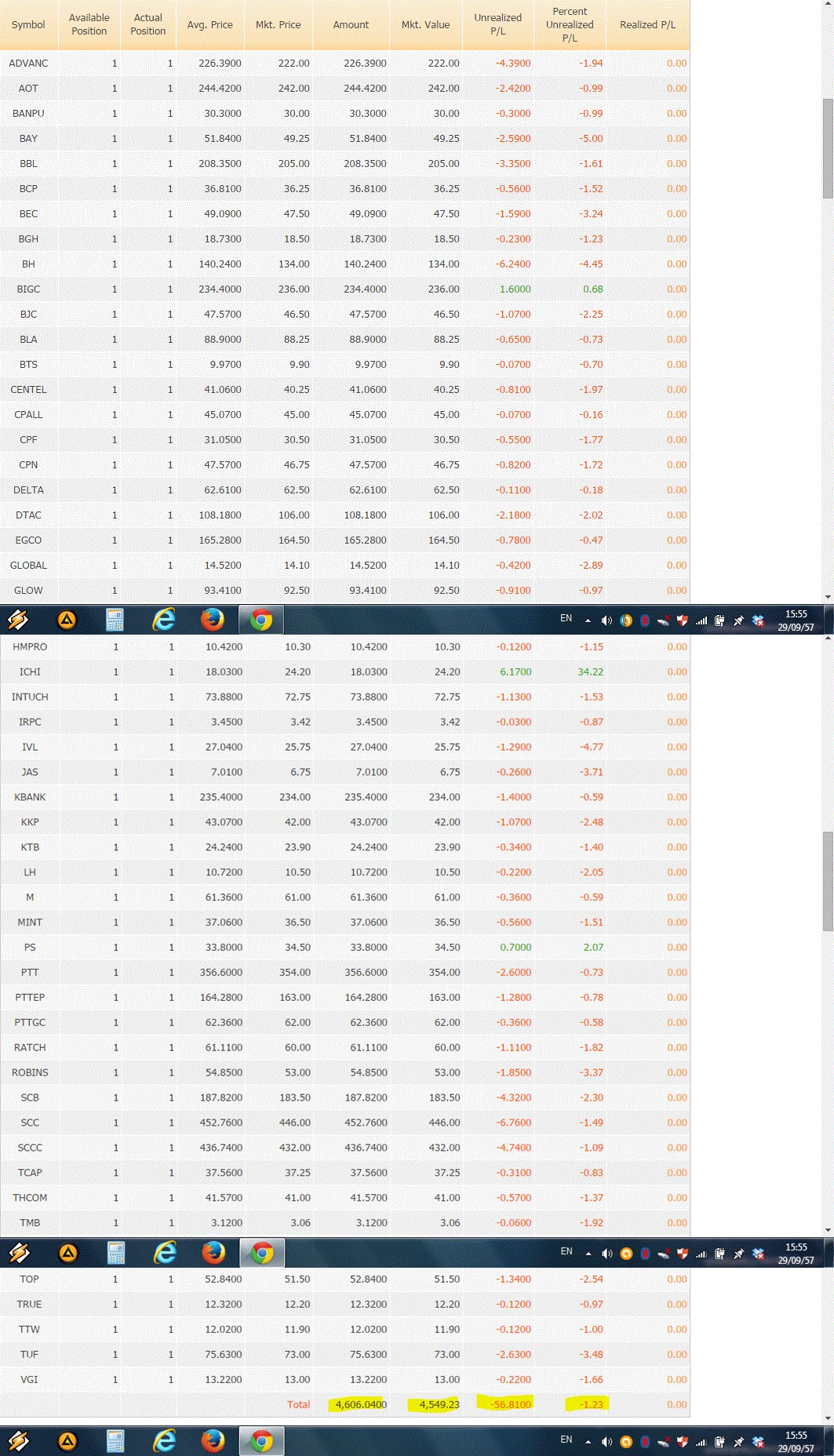The image size is (834, 1456).
Task: Select the ROBINS symbol cell
Action: (30, 1072)
